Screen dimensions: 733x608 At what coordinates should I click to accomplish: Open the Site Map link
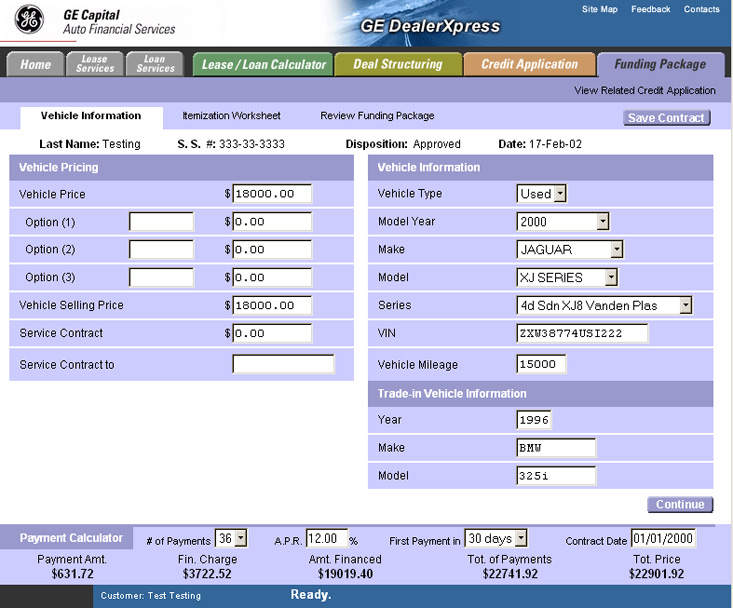599,9
